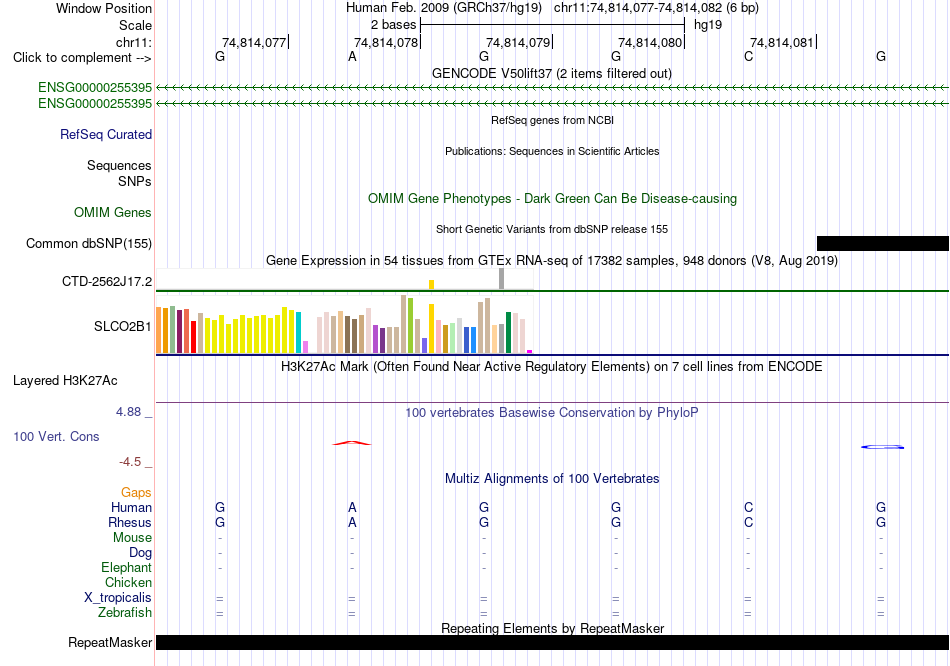950x666 pixels.
Task: Click the C base in Human row
Action: tap(748, 507)
